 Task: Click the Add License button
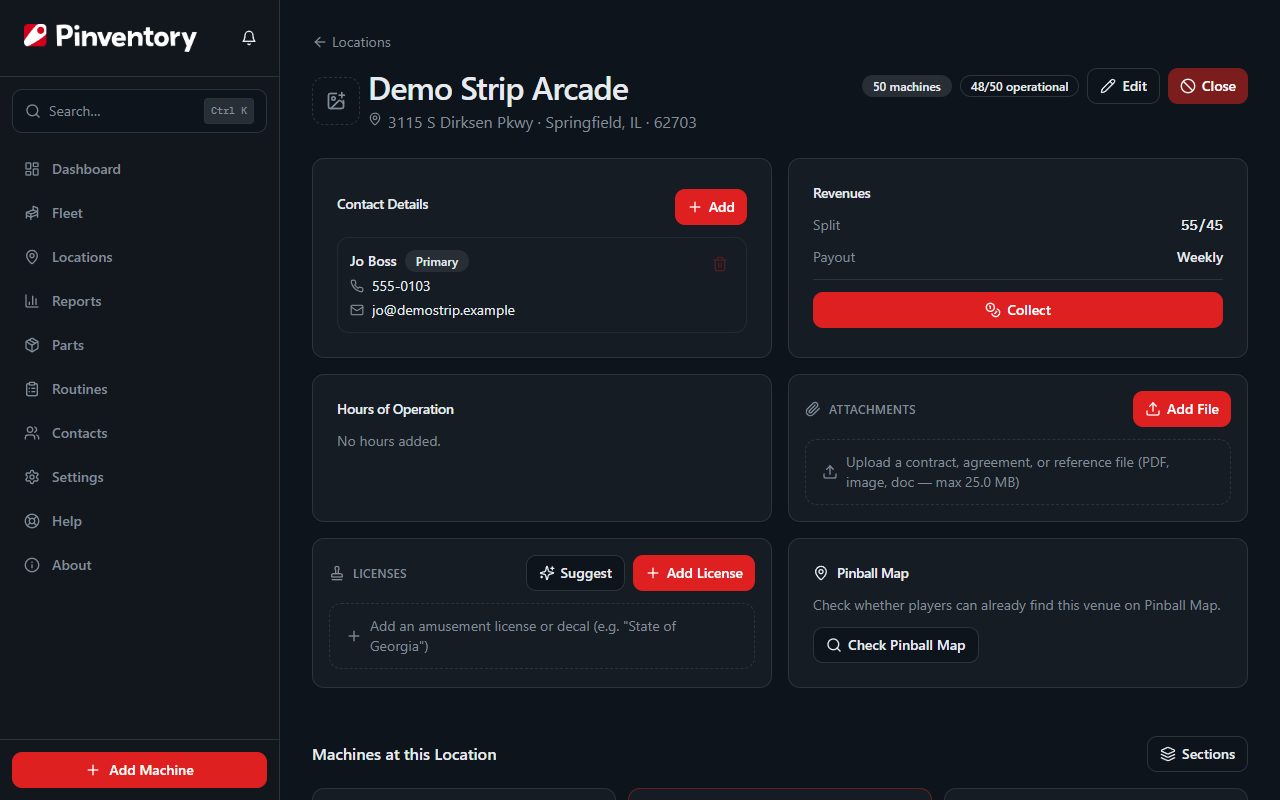(x=694, y=573)
